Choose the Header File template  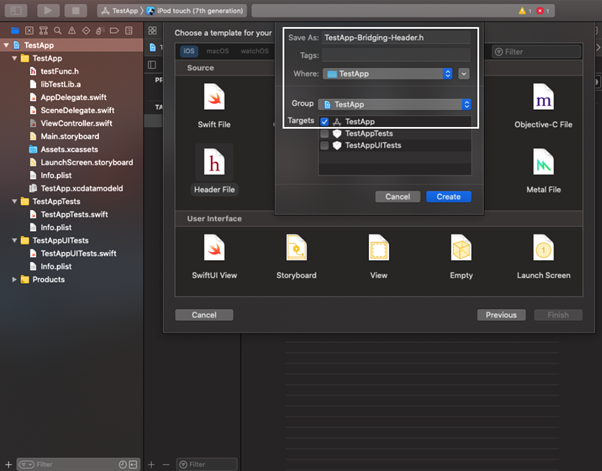click(x=214, y=171)
